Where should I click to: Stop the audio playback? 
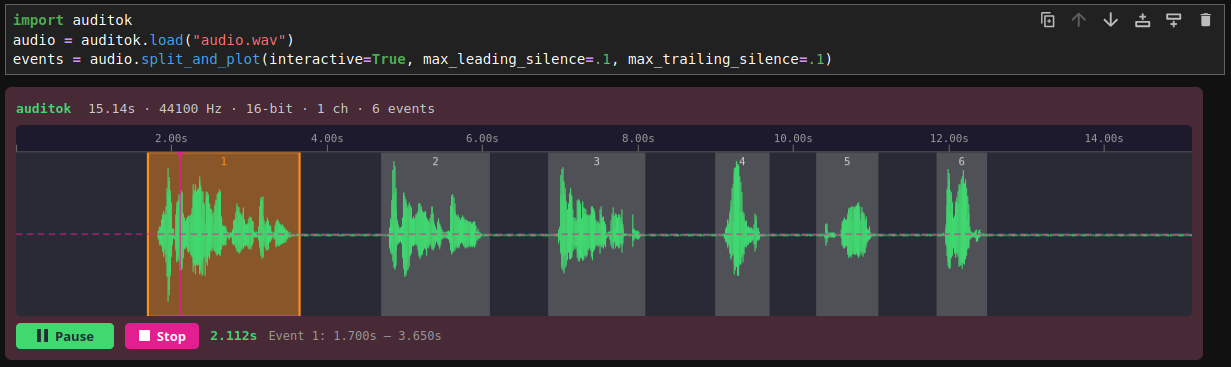pos(162,336)
